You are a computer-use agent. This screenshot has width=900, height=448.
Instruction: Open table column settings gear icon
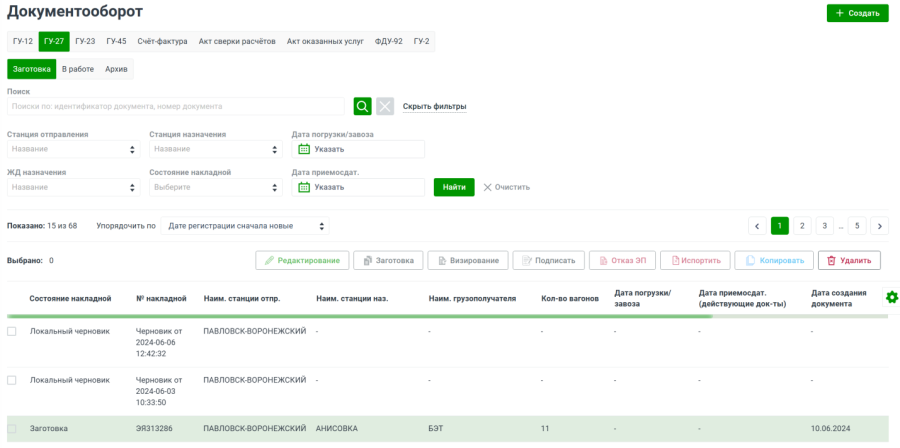tap(891, 297)
